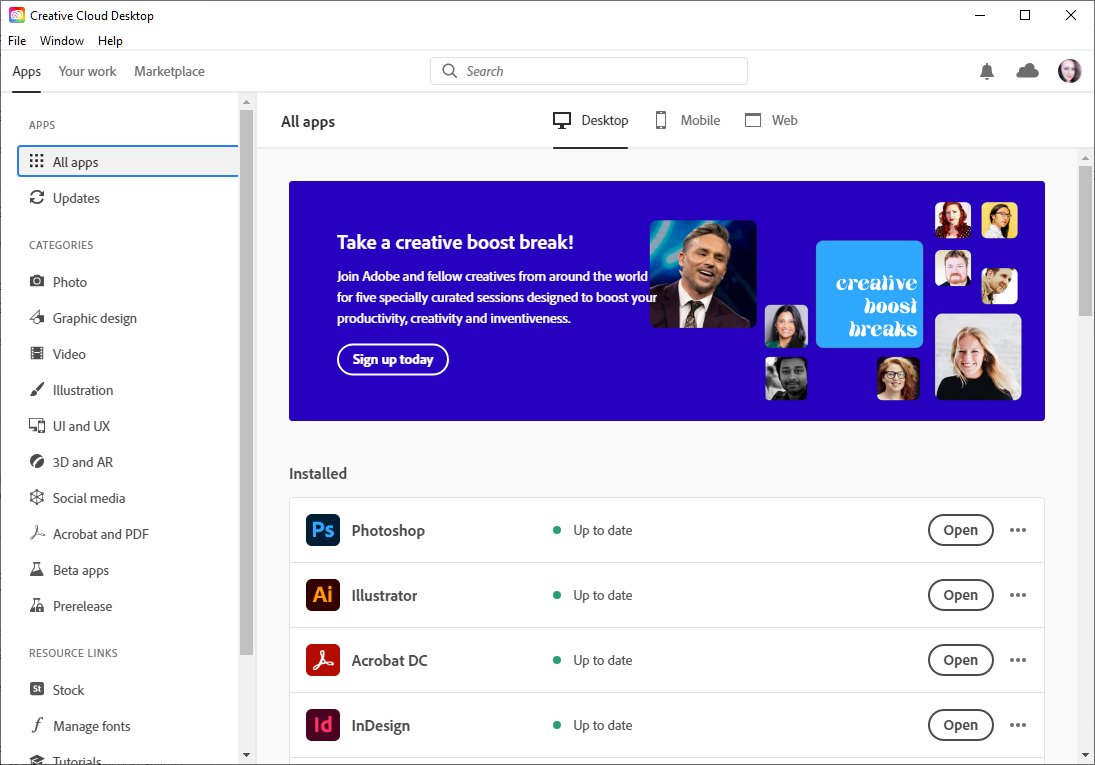Click the Social media icon
This screenshot has height=765, width=1095.
point(37,497)
